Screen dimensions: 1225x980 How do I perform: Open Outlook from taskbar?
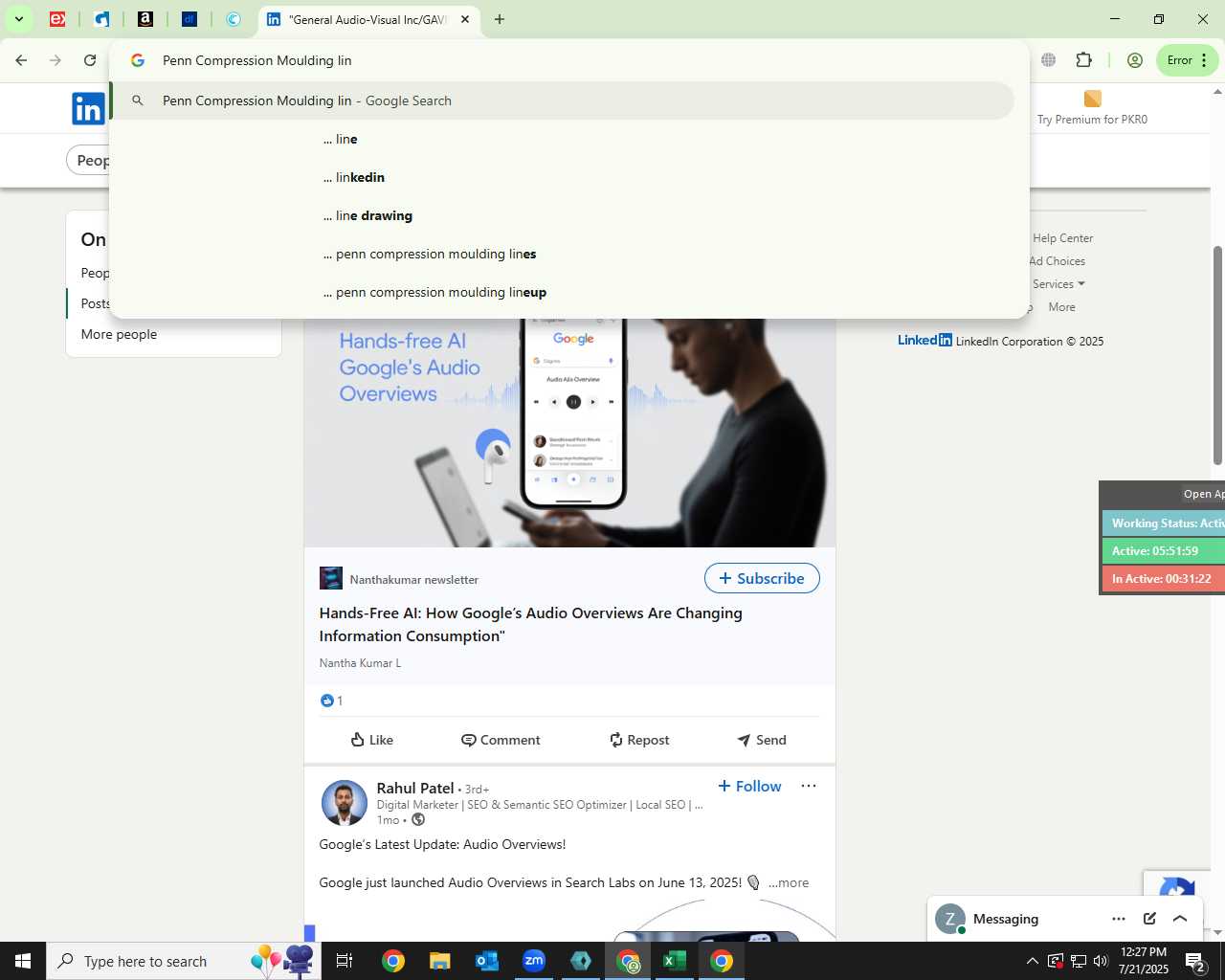tap(486, 961)
